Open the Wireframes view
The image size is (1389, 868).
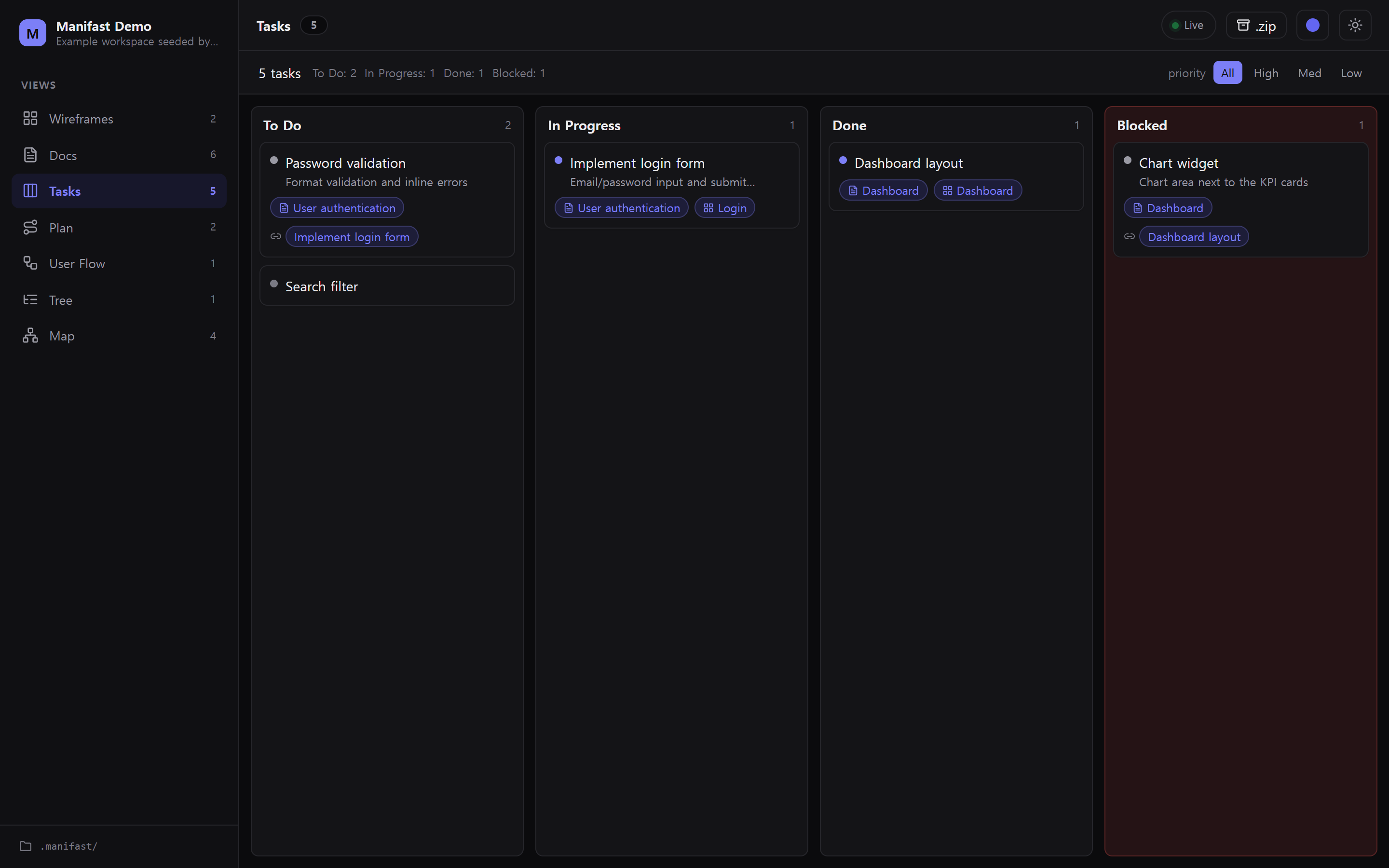[x=119, y=119]
